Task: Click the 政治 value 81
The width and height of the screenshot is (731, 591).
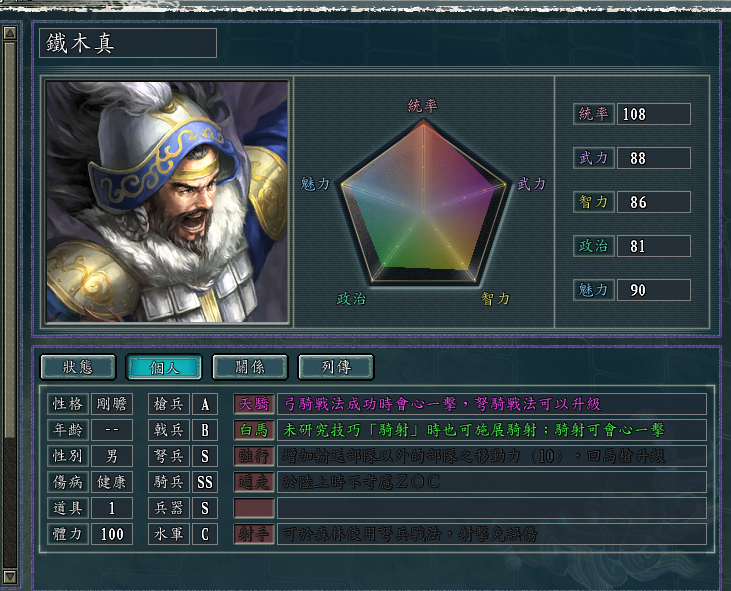Action: coord(654,246)
